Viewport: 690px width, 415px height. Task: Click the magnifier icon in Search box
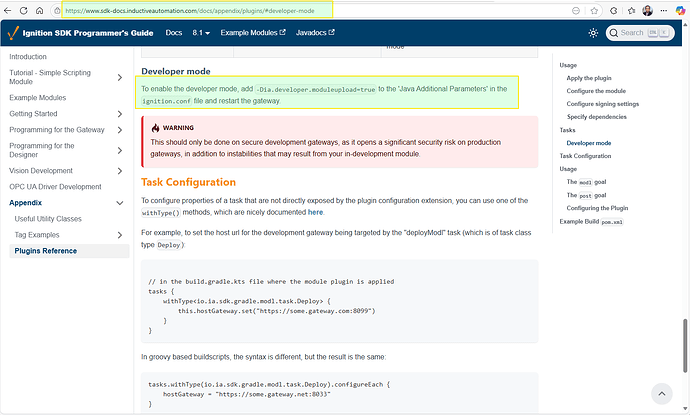[613, 33]
